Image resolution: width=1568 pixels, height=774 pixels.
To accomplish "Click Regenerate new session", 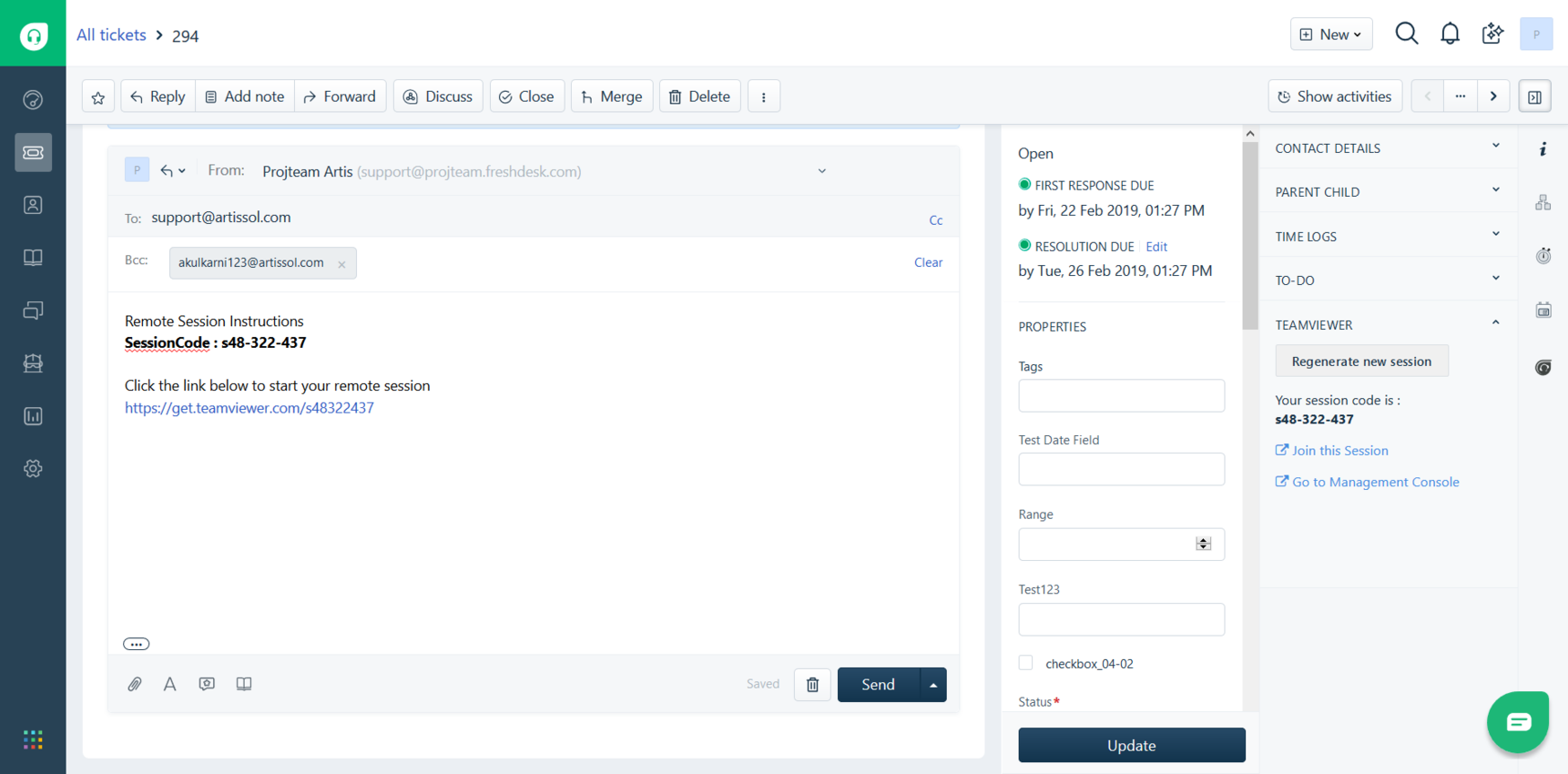I will tap(1361, 362).
